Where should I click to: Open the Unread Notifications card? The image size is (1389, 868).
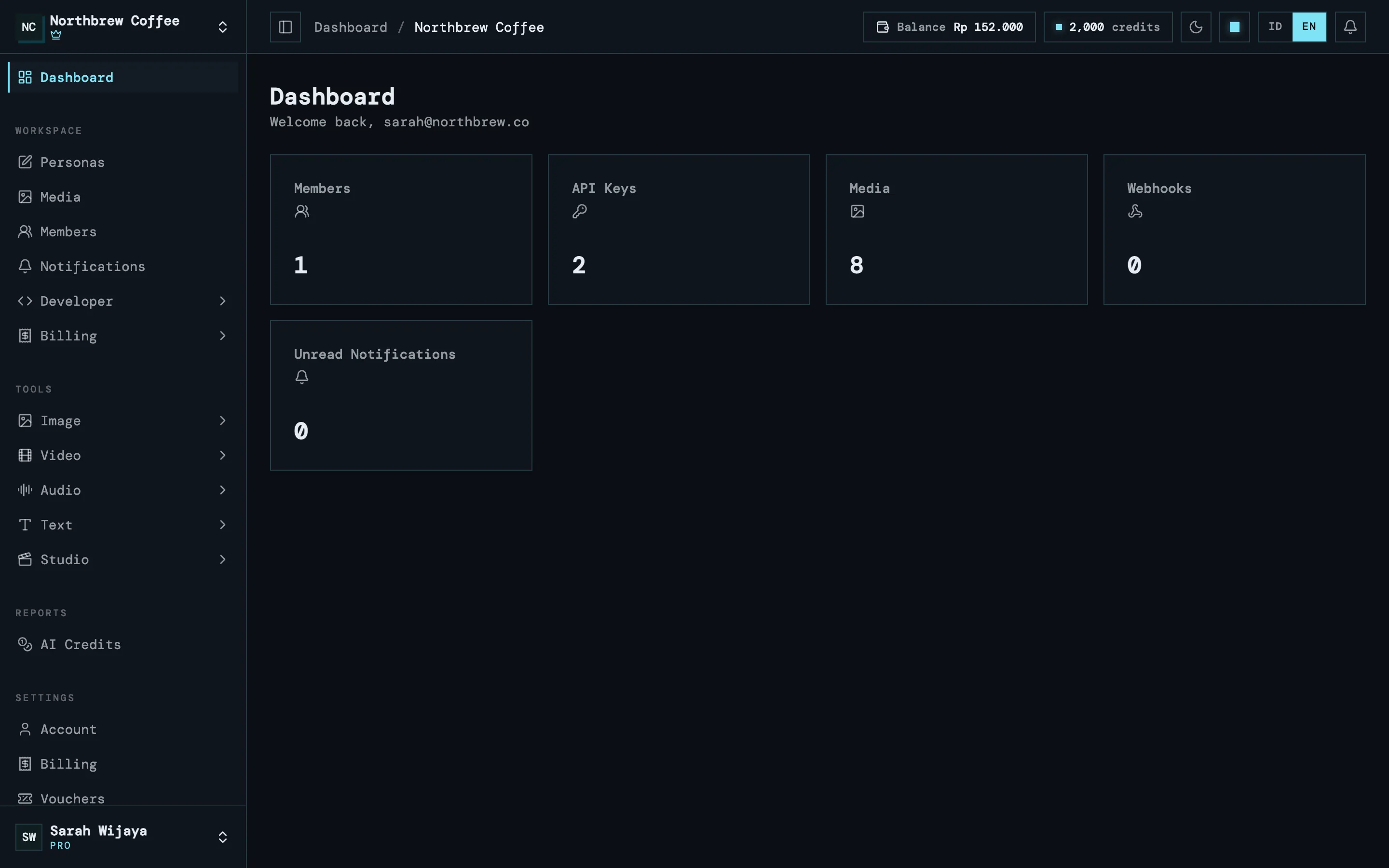[401, 395]
